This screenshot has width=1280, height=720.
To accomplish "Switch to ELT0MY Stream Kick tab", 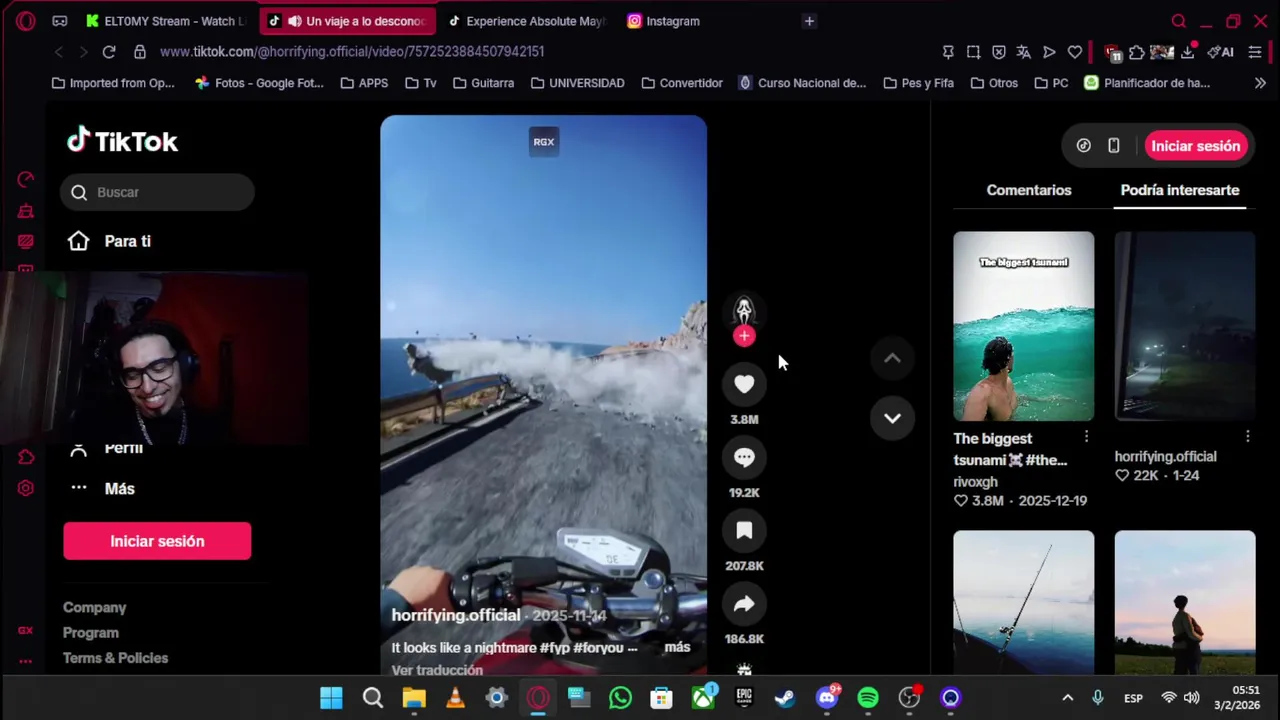I will 166,21.
